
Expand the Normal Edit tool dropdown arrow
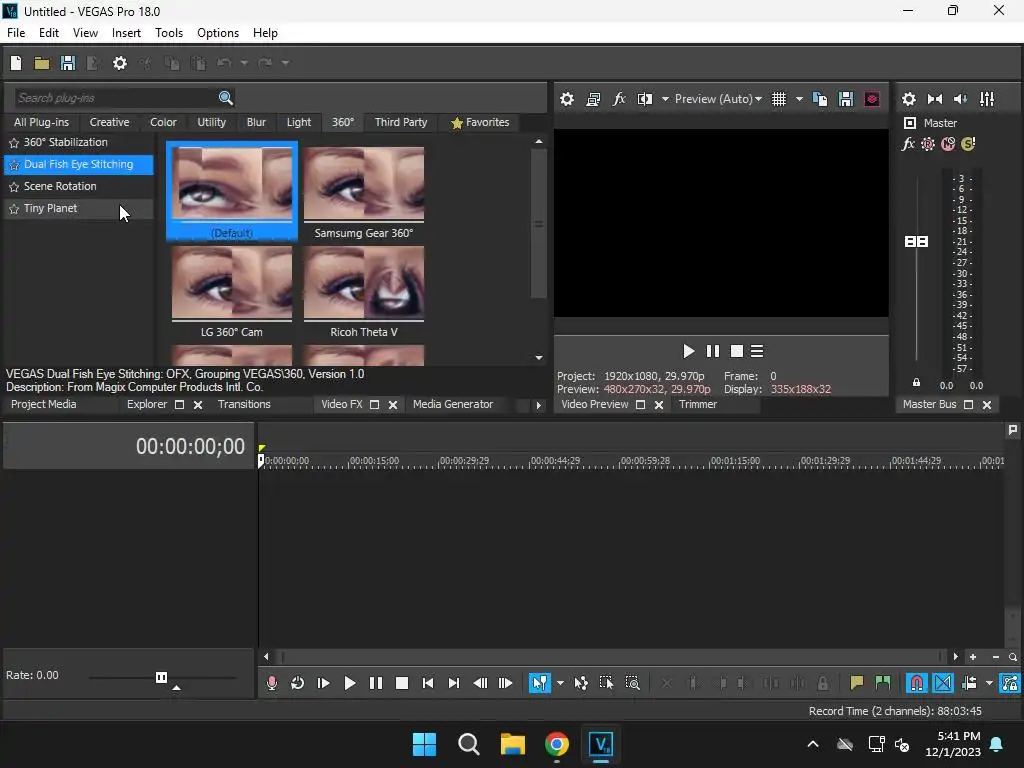[560, 683]
